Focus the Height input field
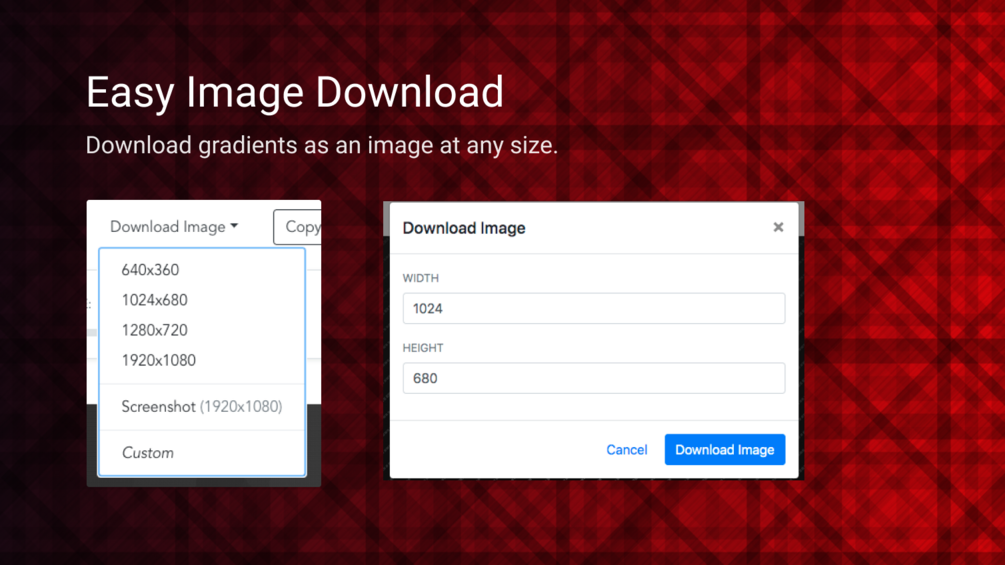The width and height of the screenshot is (1005, 565). 594,378
